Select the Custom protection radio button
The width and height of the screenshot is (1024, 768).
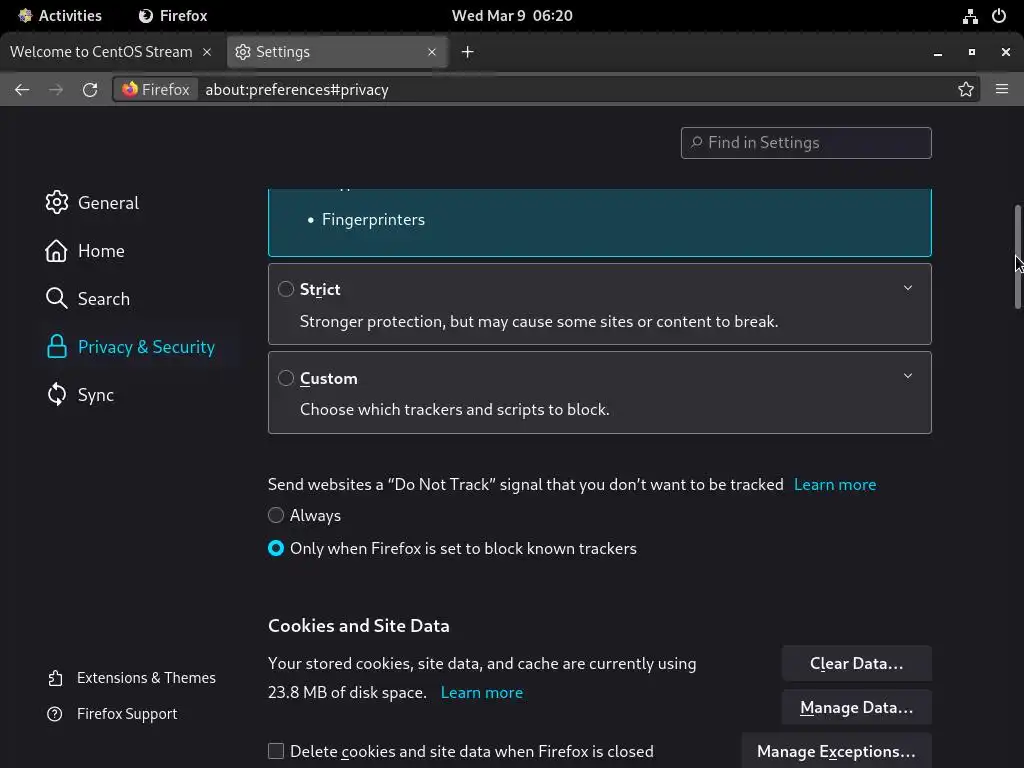[x=286, y=378]
